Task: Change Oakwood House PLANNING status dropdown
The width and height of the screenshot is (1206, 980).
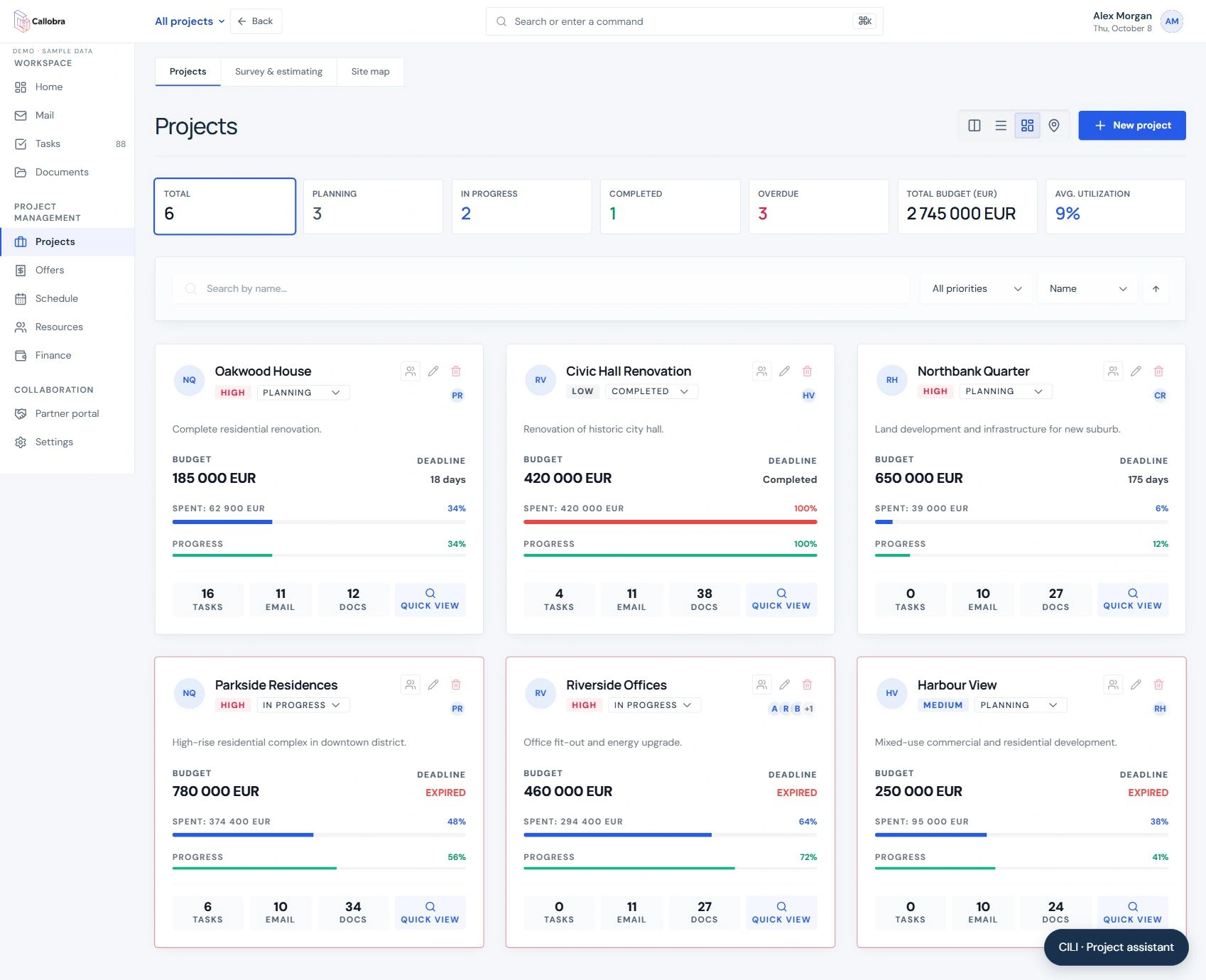Action: (x=303, y=393)
